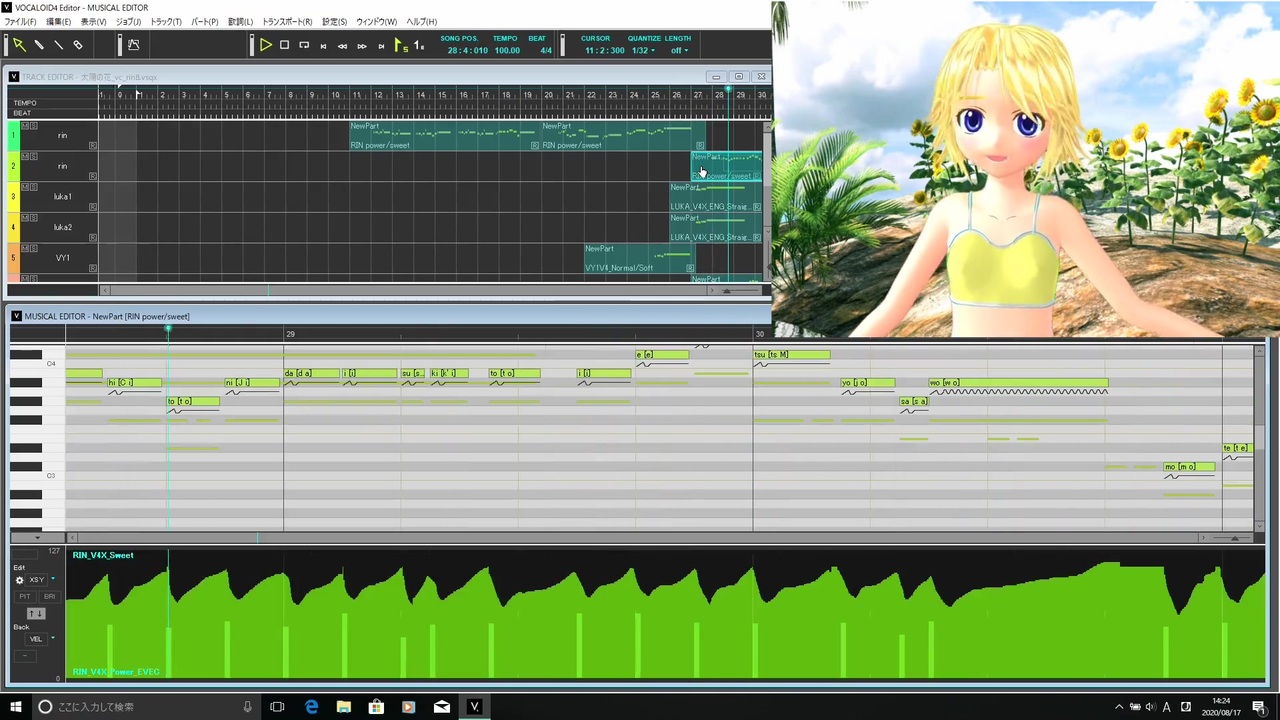Toggle the render icon on track 2 rin
Viewport: 1280px width, 720px height.
pyautogui.click(x=93, y=176)
